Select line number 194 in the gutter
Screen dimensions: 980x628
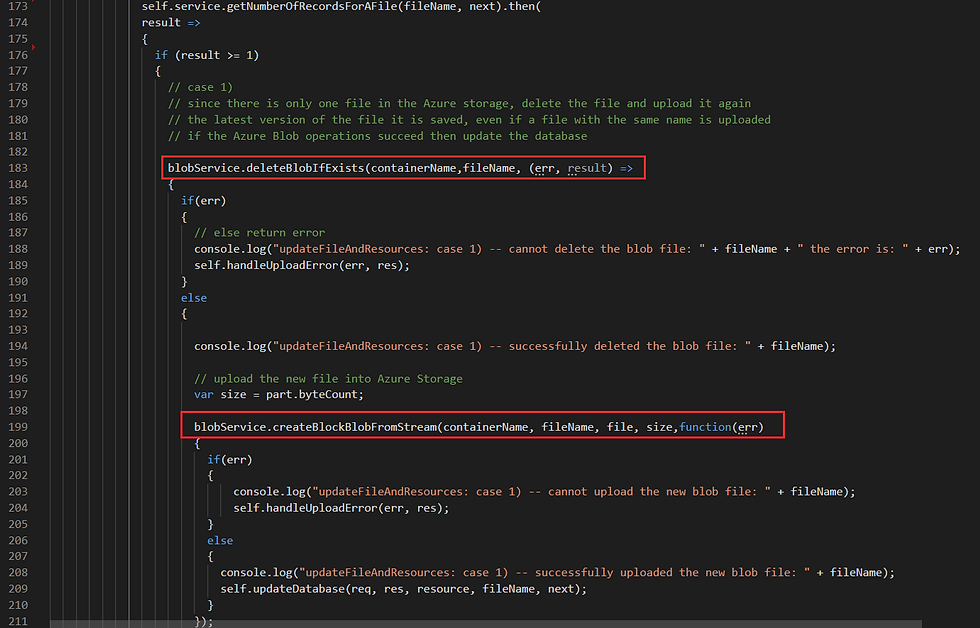[x=18, y=346]
